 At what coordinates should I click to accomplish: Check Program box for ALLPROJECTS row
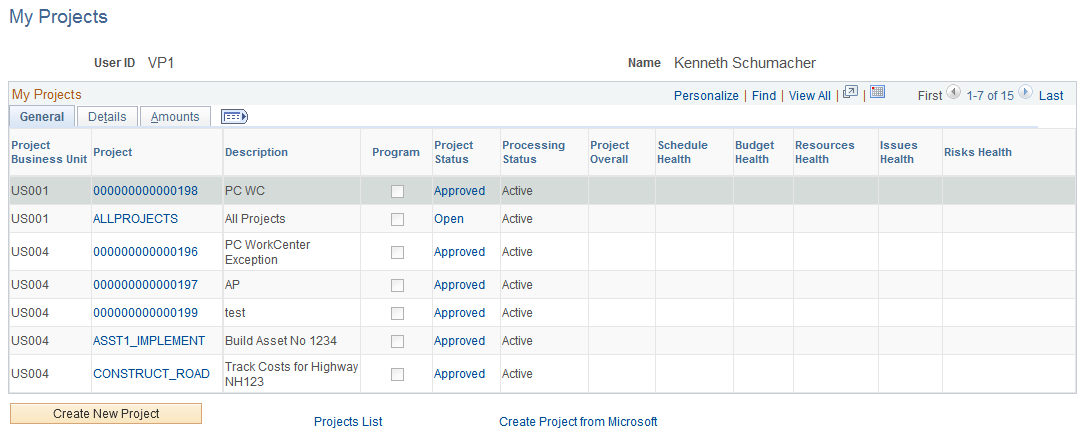point(397,219)
